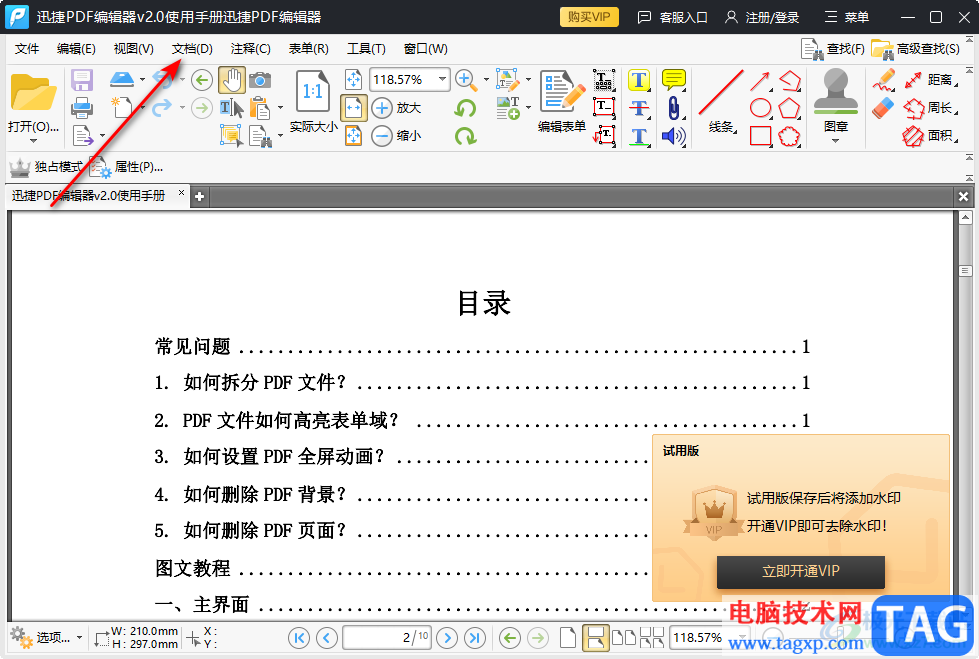Select the pencil drawing tool
Image resolution: width=979 pixels, height=659 pixels.
click(x=883, y=81)
